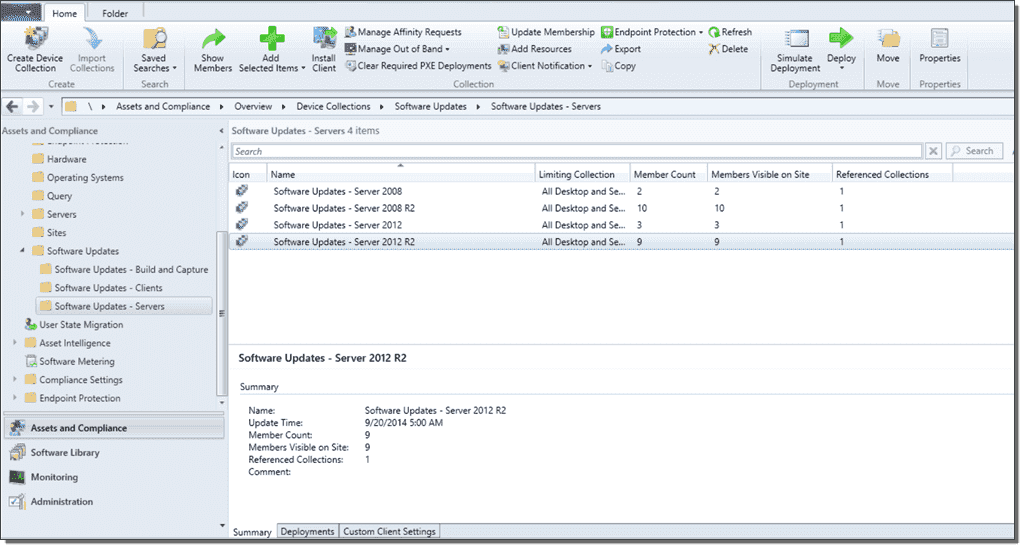This screenshot has height=549, width=1024.
Task: Click the Search button
Action: [x=974, y=151]
